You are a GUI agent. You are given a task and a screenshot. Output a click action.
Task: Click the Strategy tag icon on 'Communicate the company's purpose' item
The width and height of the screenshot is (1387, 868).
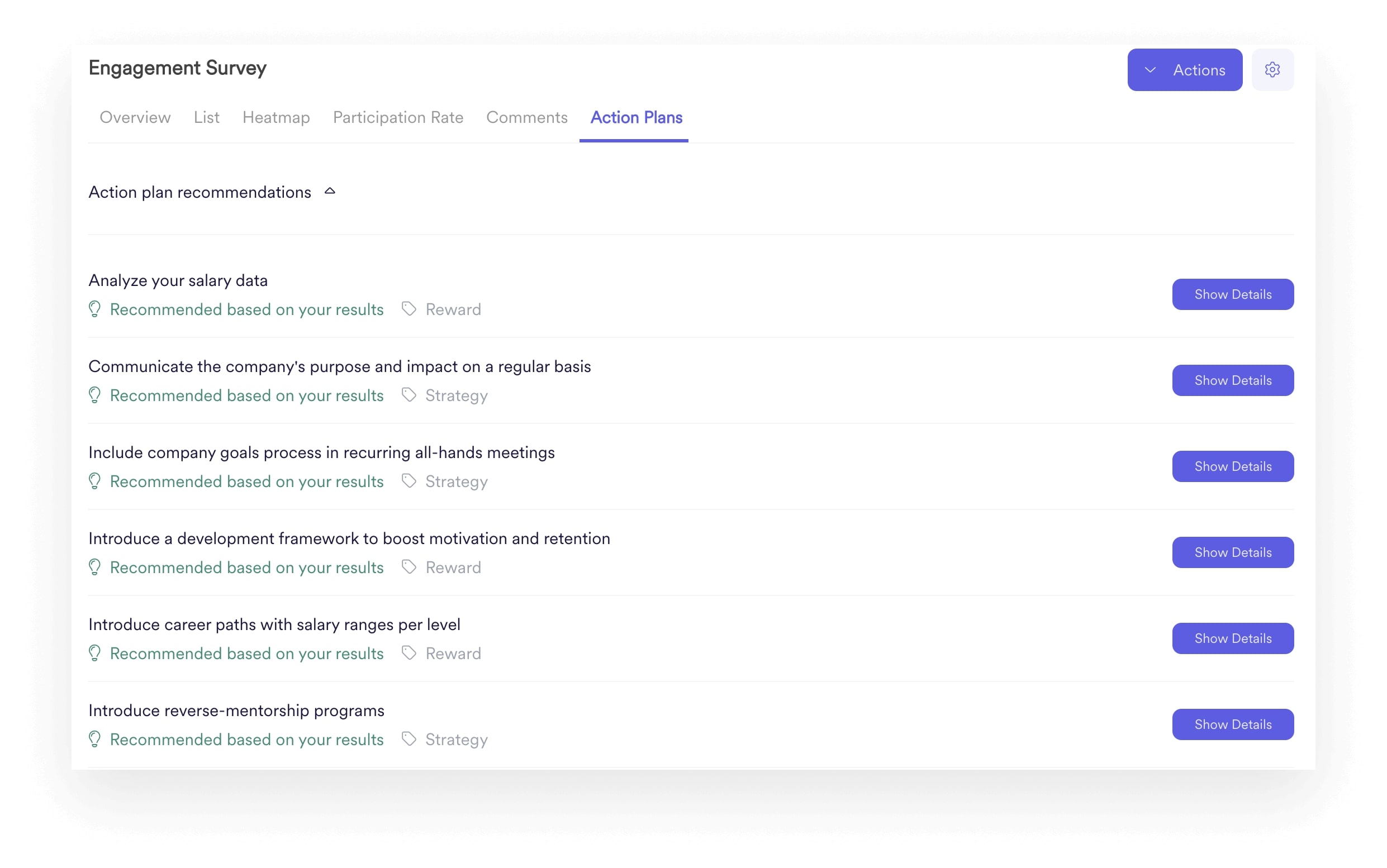[x=409, y=395]
